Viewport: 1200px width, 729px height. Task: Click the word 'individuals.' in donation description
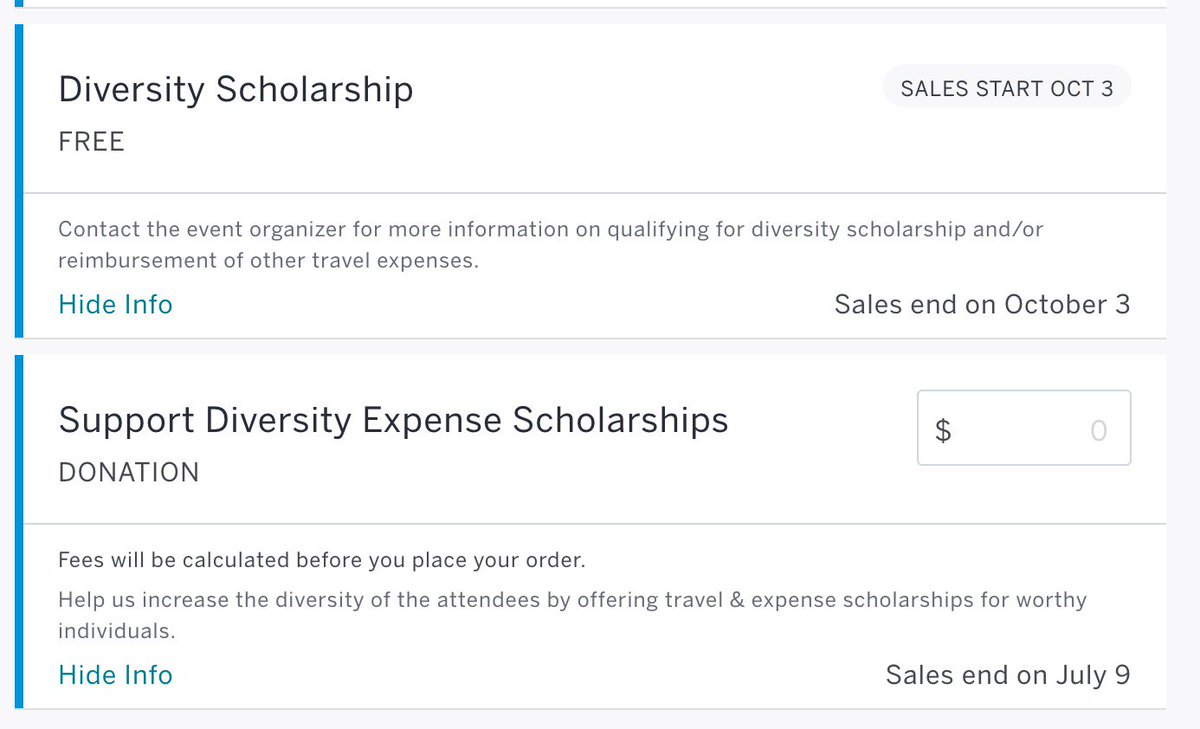tap(116, 632)
